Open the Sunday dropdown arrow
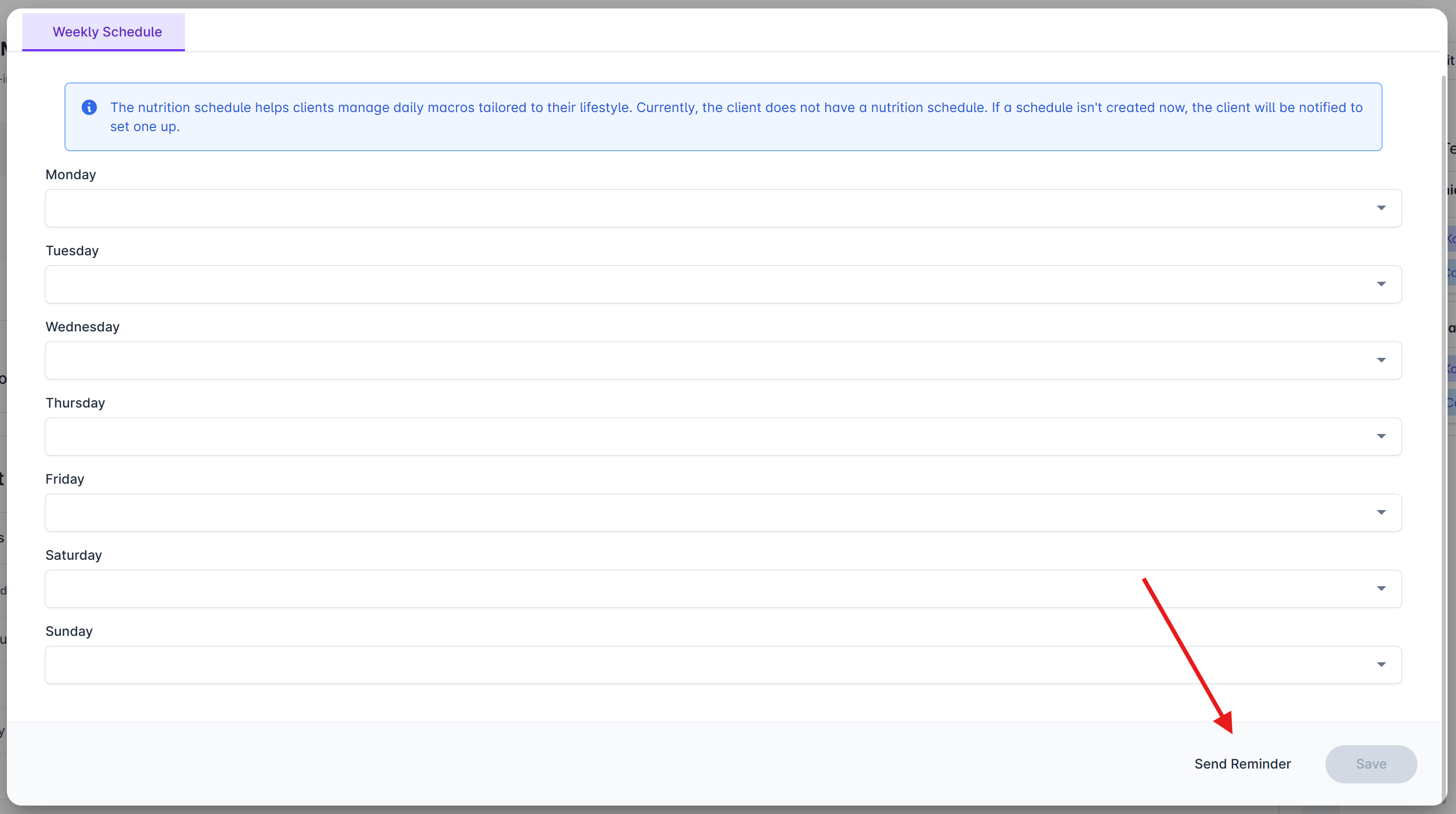This screenshot has width=1456, height=814. 1381,664
